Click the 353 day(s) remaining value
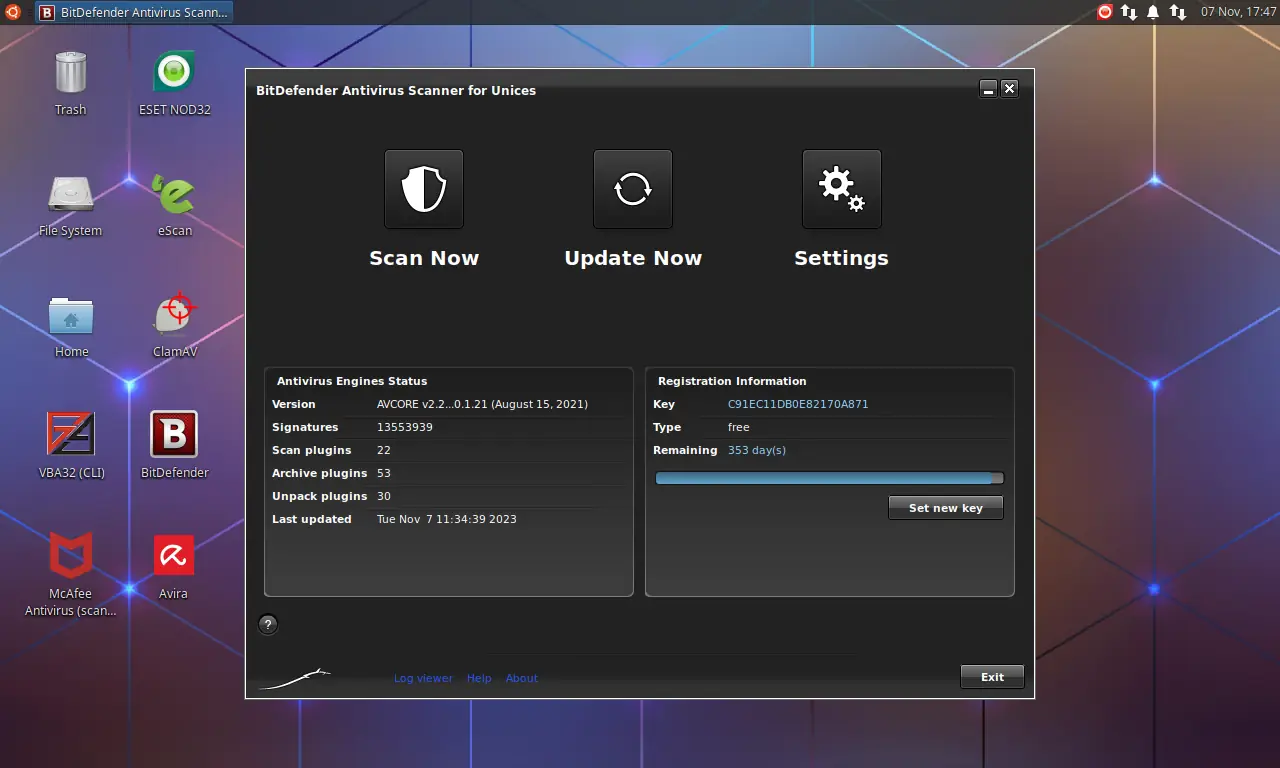The image size is (1280, 768). click(x=757, y=450)
